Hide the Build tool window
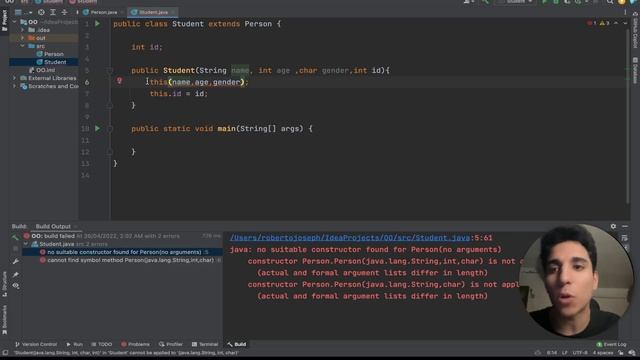 (x=625, y=226)
